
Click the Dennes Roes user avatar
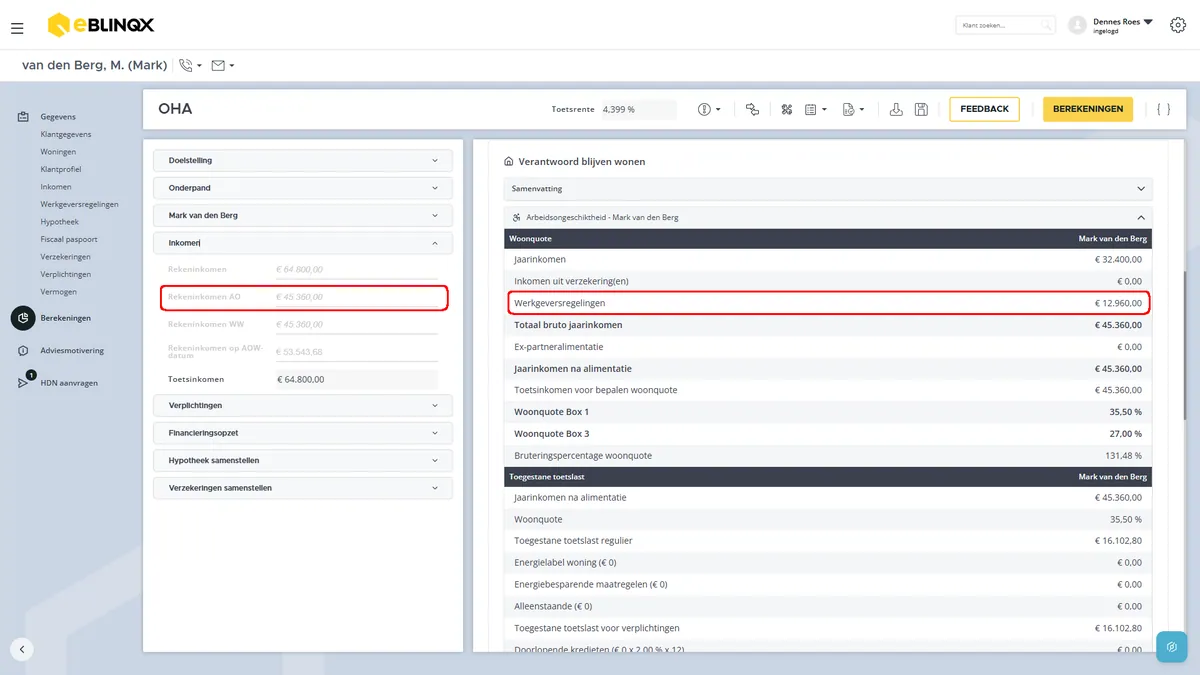click(x=1077, y=25)
